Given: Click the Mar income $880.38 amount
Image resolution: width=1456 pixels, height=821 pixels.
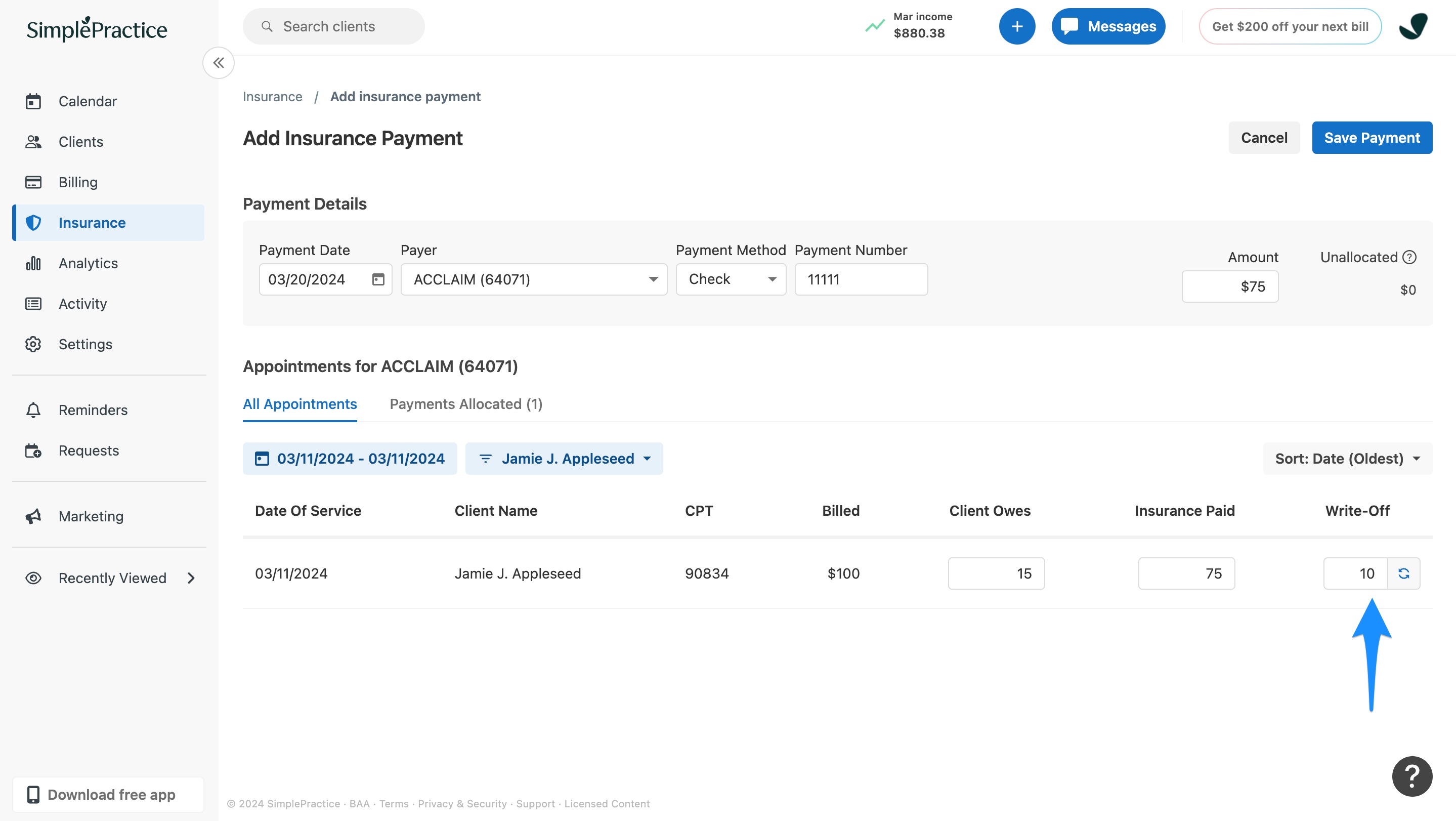Looking at the screenshot, I should [x=919, y=33].
